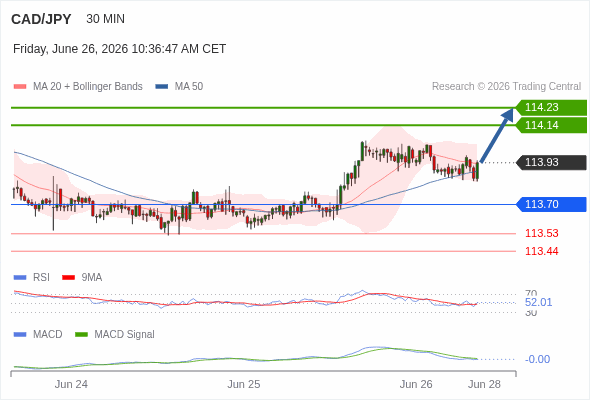
Task: Select the 114.23 green resistance label
Action: point(551,107)
